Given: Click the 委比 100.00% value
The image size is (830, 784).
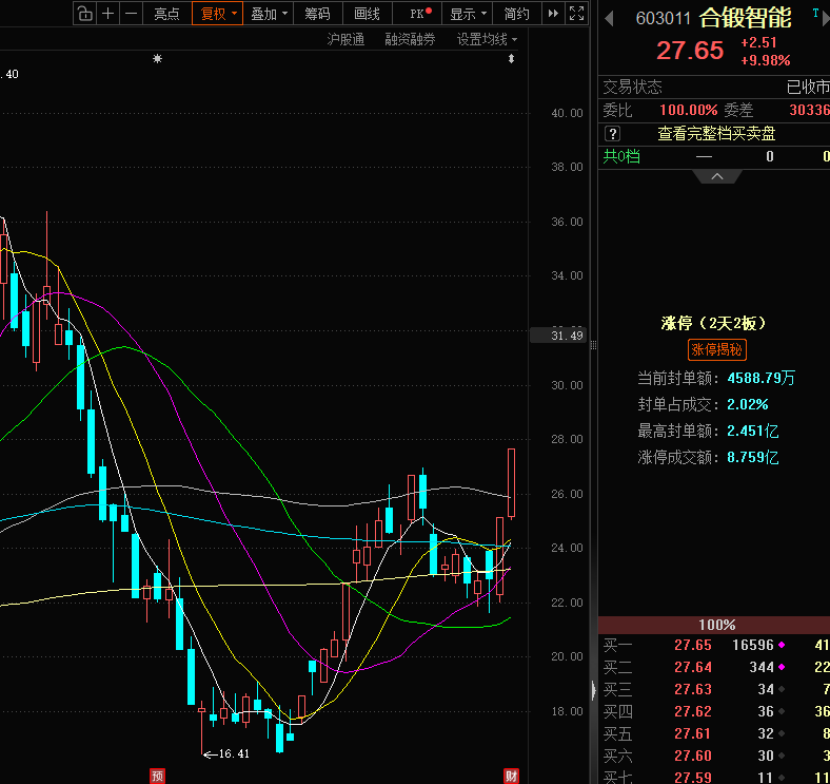Looking at the screenshot, I should 688,110.
